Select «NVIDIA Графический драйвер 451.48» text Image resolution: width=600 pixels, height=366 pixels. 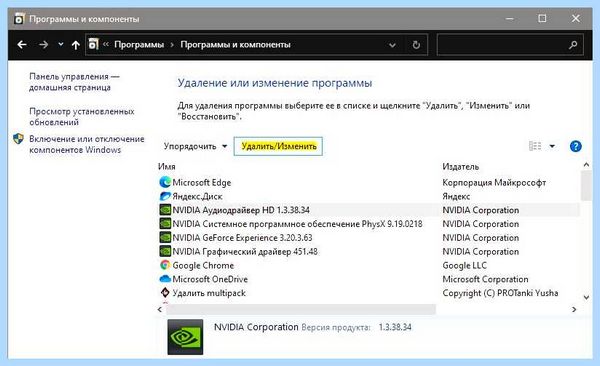click(245, 252)
